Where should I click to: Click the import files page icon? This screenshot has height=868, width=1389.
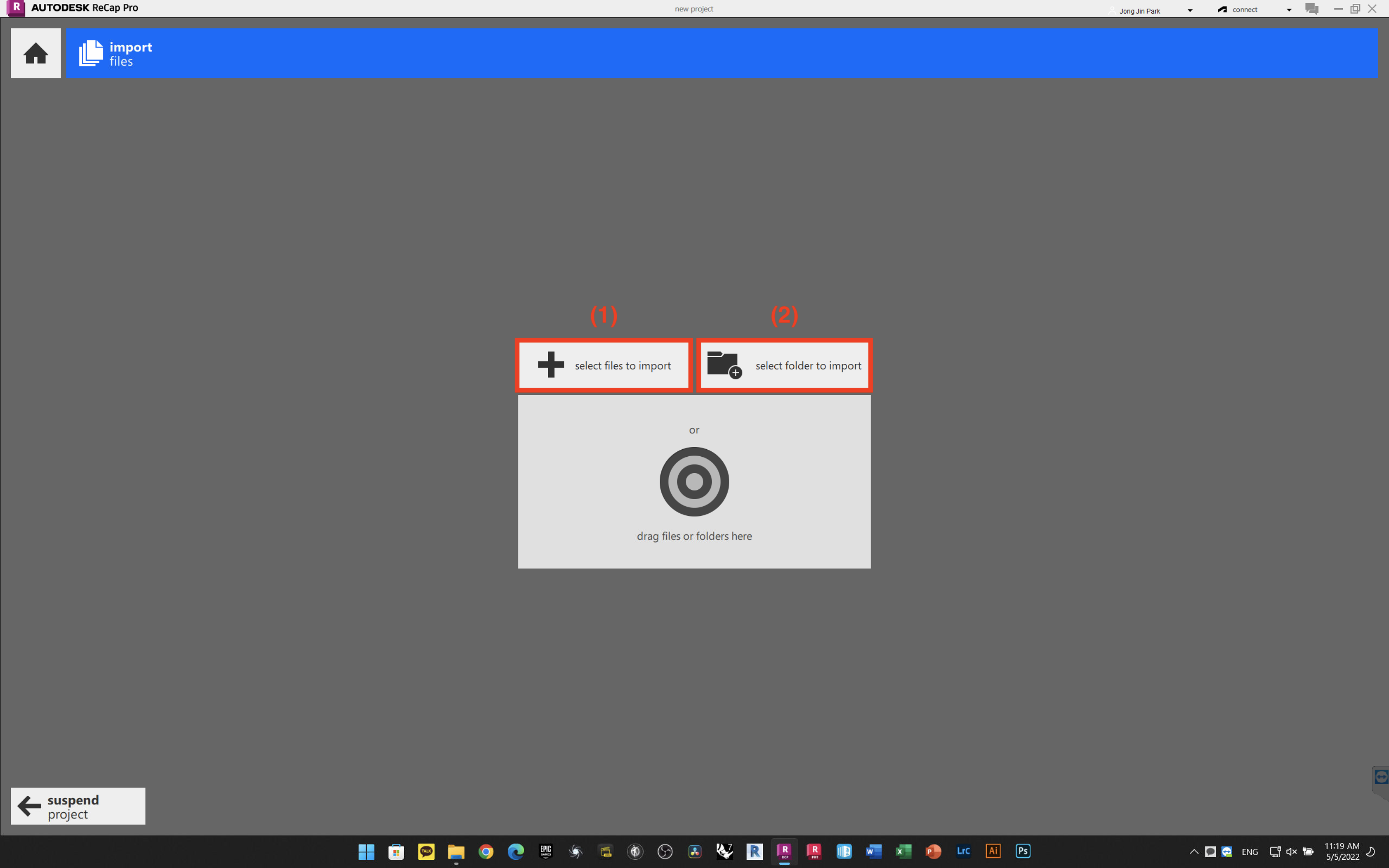click(91, 53)
